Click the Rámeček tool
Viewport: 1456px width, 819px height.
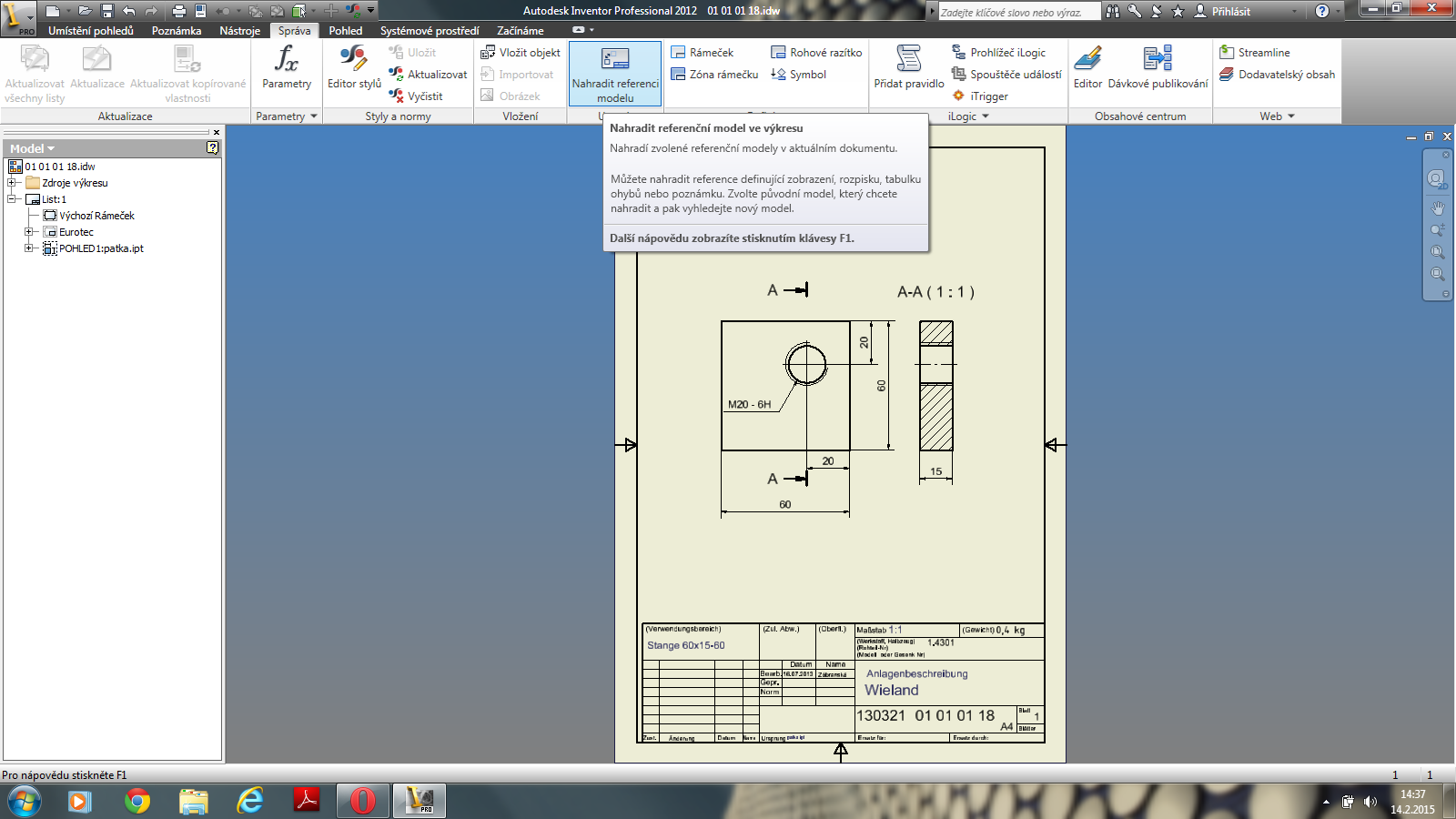coord(702,52)
